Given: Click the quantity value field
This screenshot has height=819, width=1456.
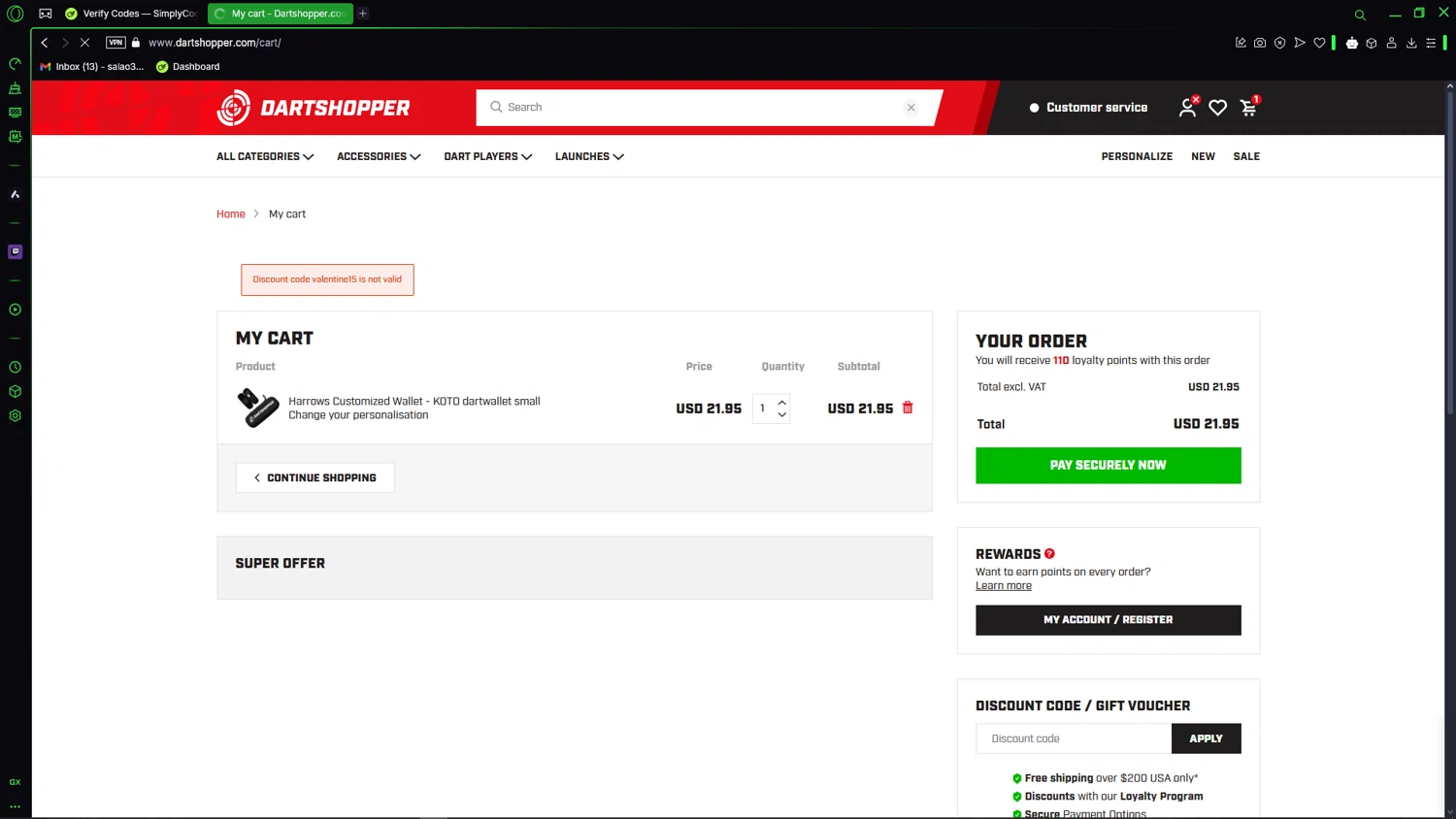Looking at the screenshot, I should [763, 409].
